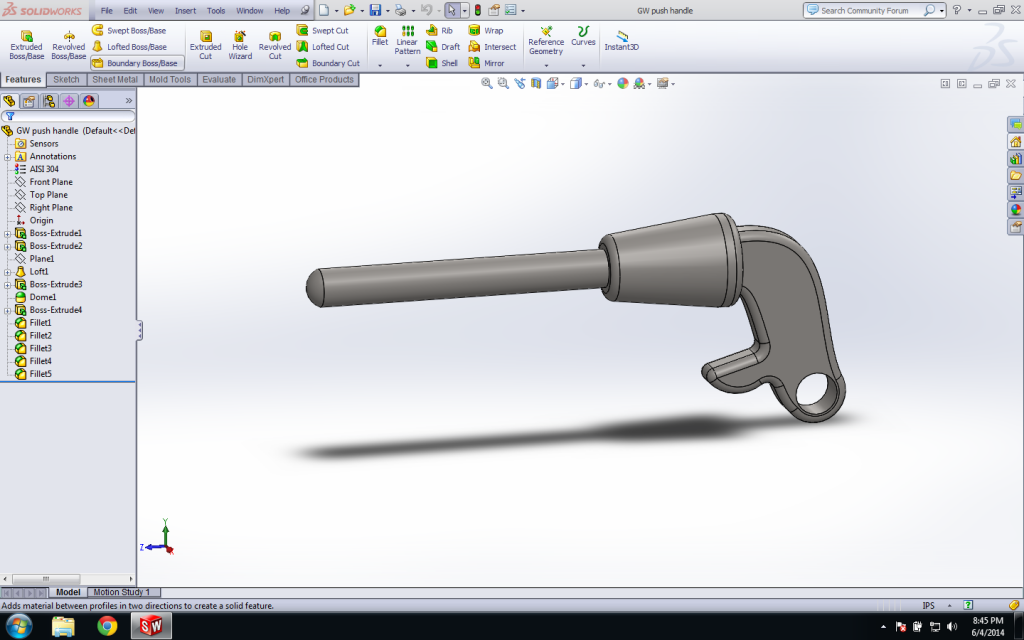Screen dimensions: 1024x640
Task: Click the Mirror feature tool
Action: click(x=486, y=63)
